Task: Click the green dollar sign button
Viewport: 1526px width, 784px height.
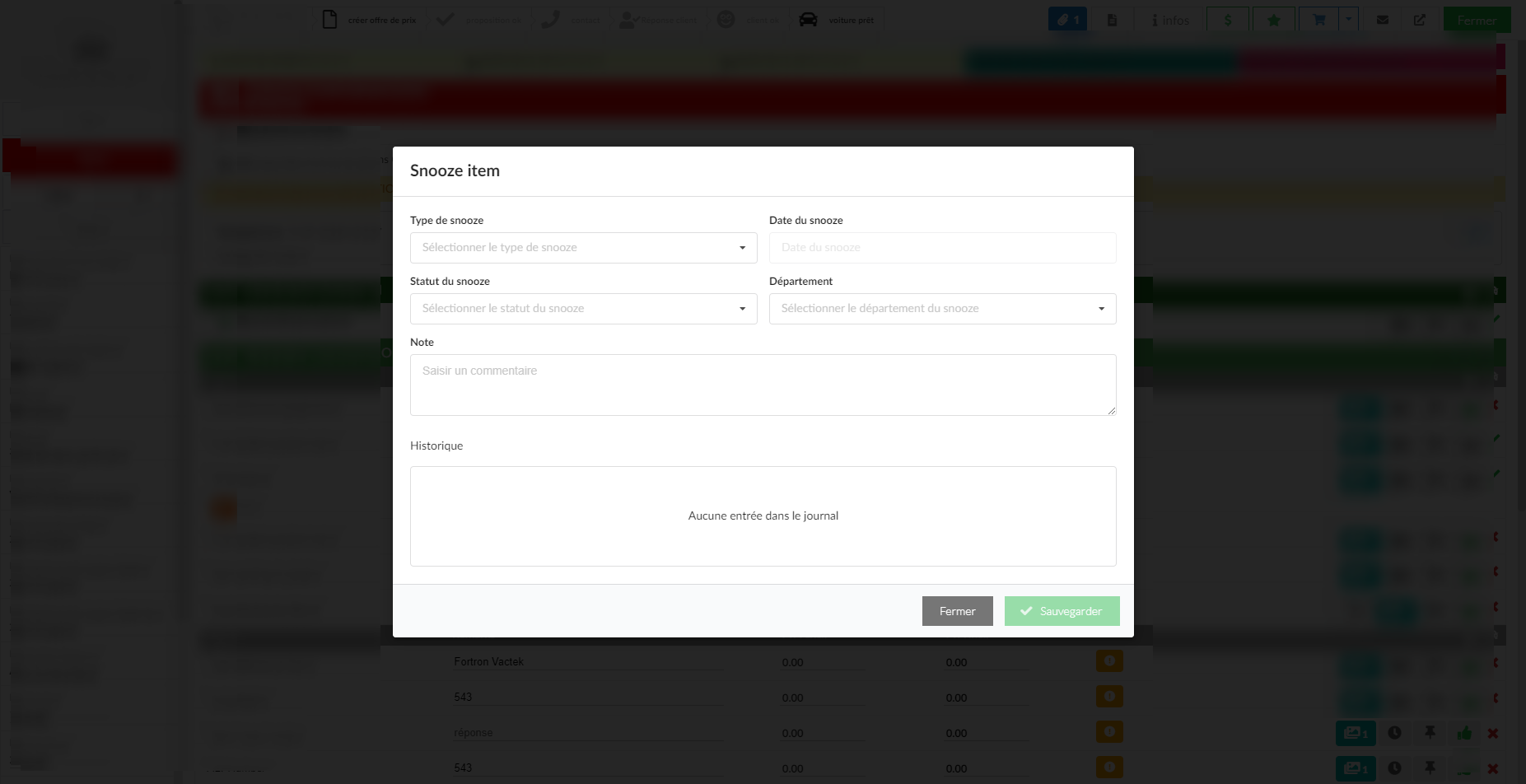Action: point(1228,20)
